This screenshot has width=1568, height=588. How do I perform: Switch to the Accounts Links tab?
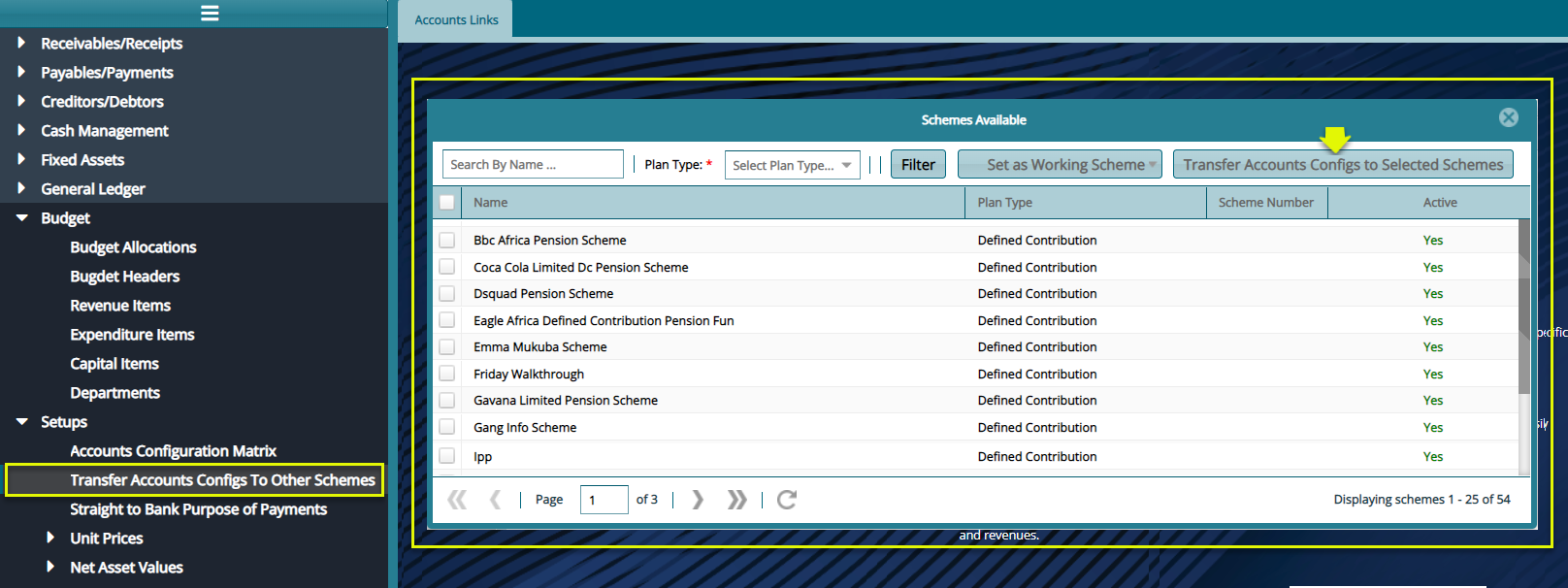coord(456,19)
